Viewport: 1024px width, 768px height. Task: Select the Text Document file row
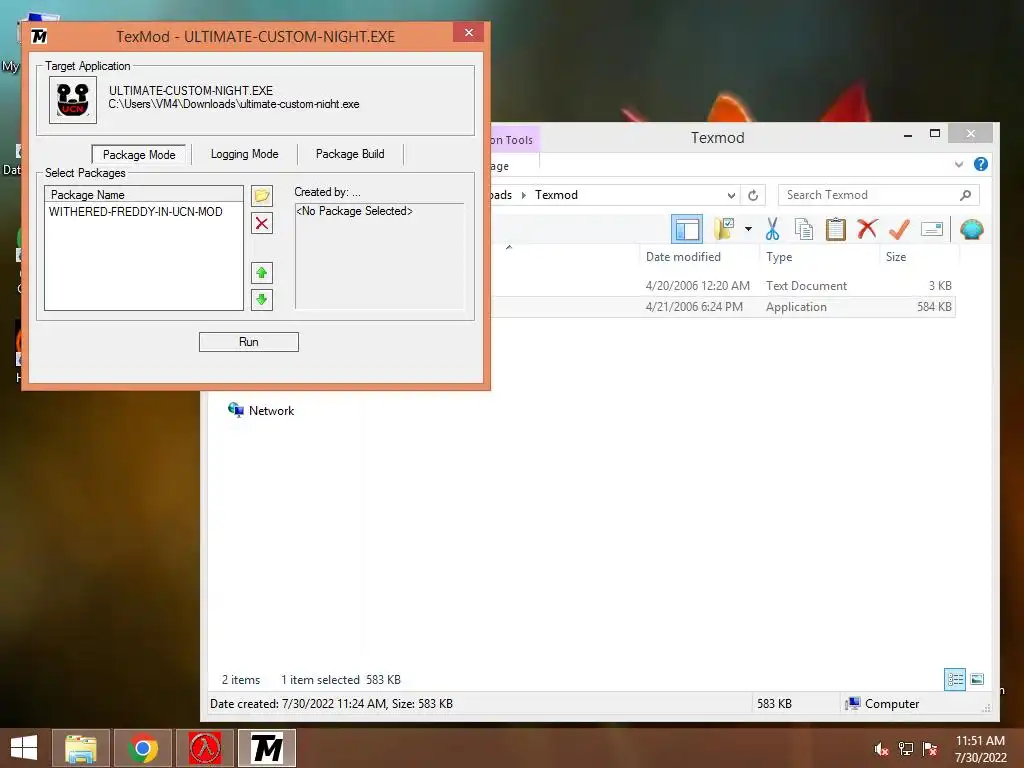[x=723, y=285]
